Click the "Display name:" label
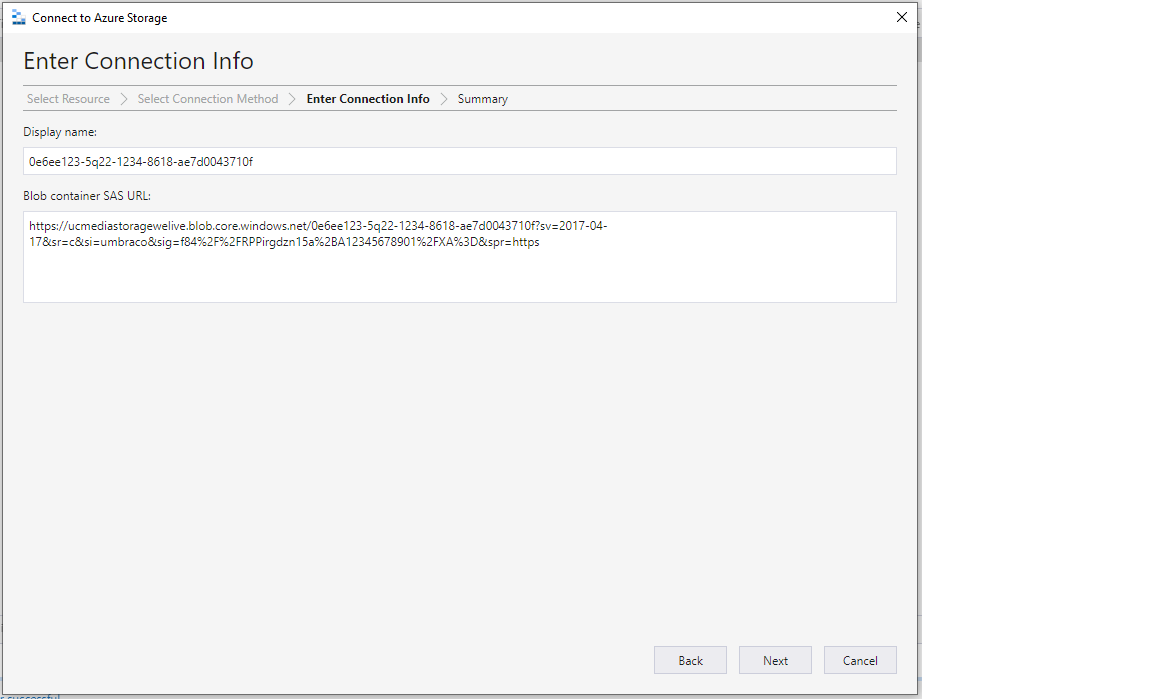Screen dimensions: 1152x699 click(60, 132)
